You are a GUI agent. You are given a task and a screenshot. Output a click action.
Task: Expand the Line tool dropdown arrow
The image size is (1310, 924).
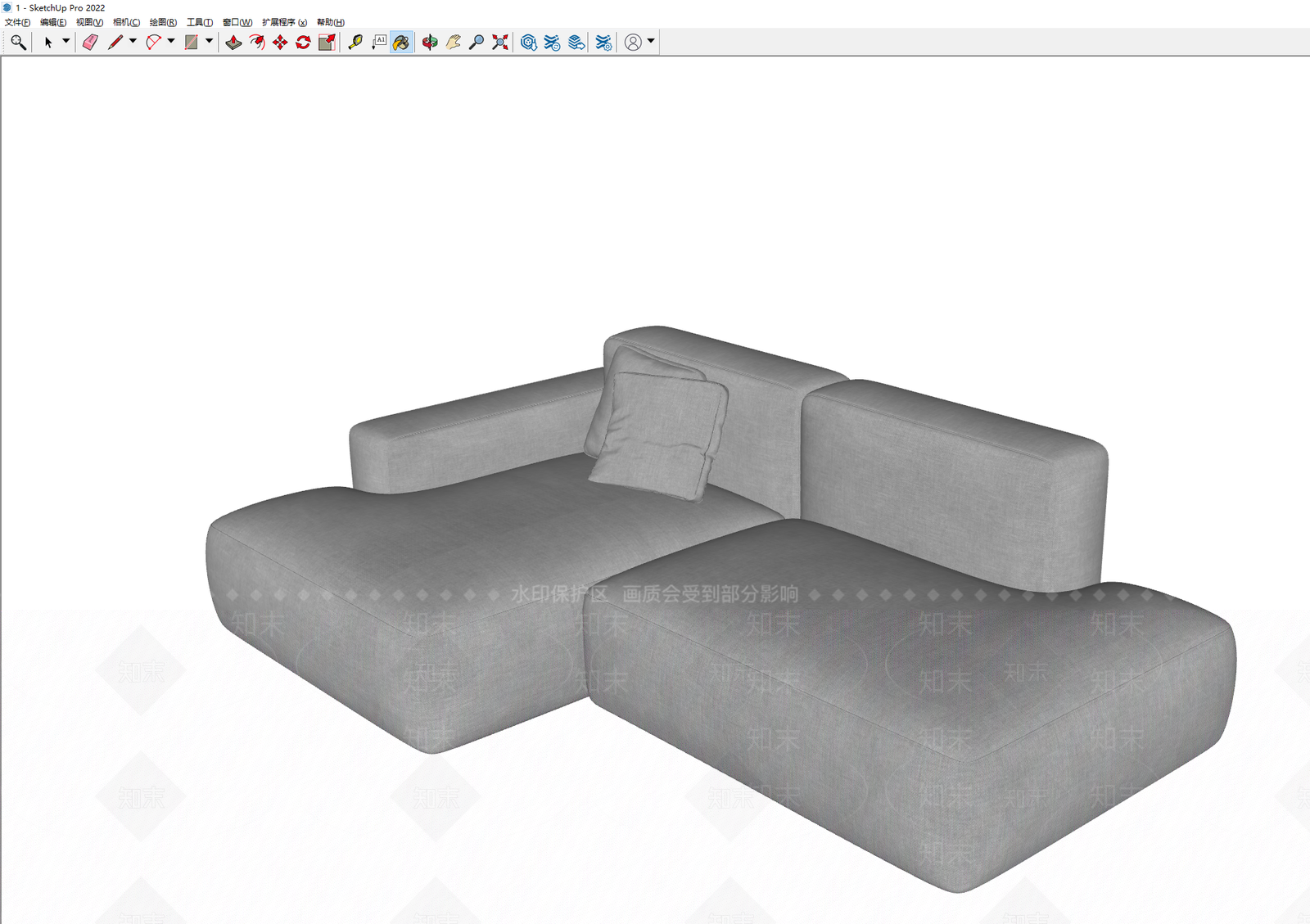tap(133, 41)
